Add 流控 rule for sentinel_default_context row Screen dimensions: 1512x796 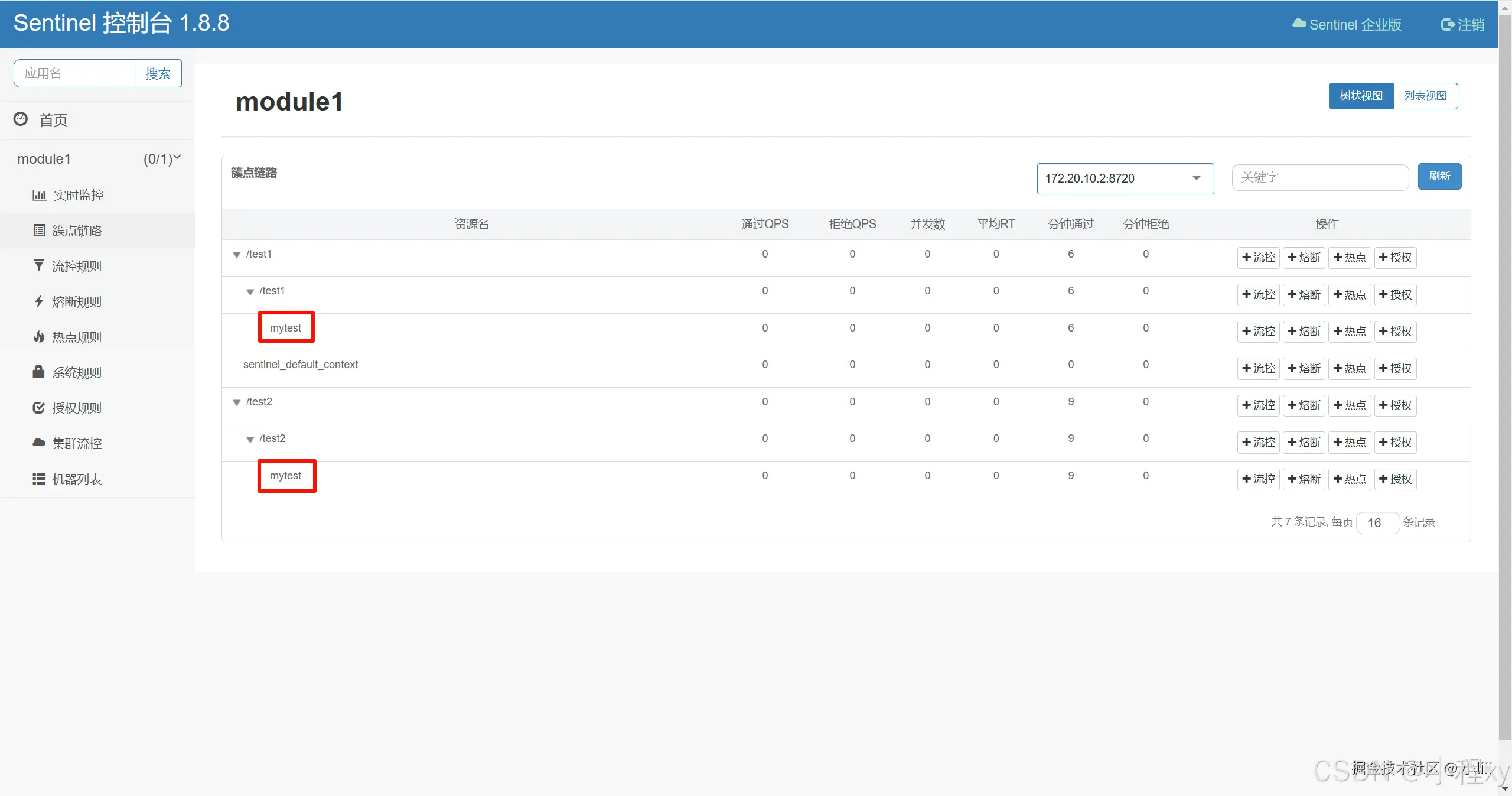[x=1258, y=368]
